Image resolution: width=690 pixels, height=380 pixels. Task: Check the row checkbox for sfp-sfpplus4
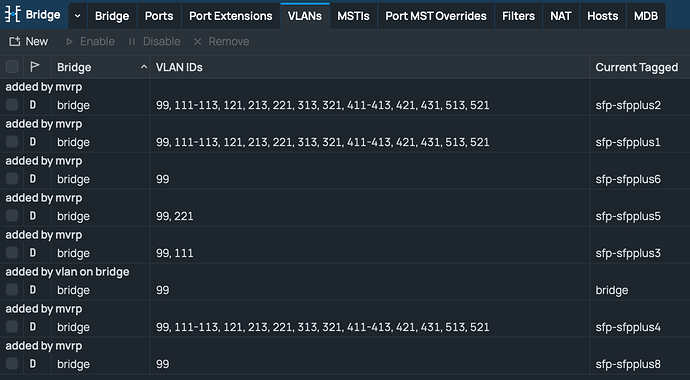(12, 326)
